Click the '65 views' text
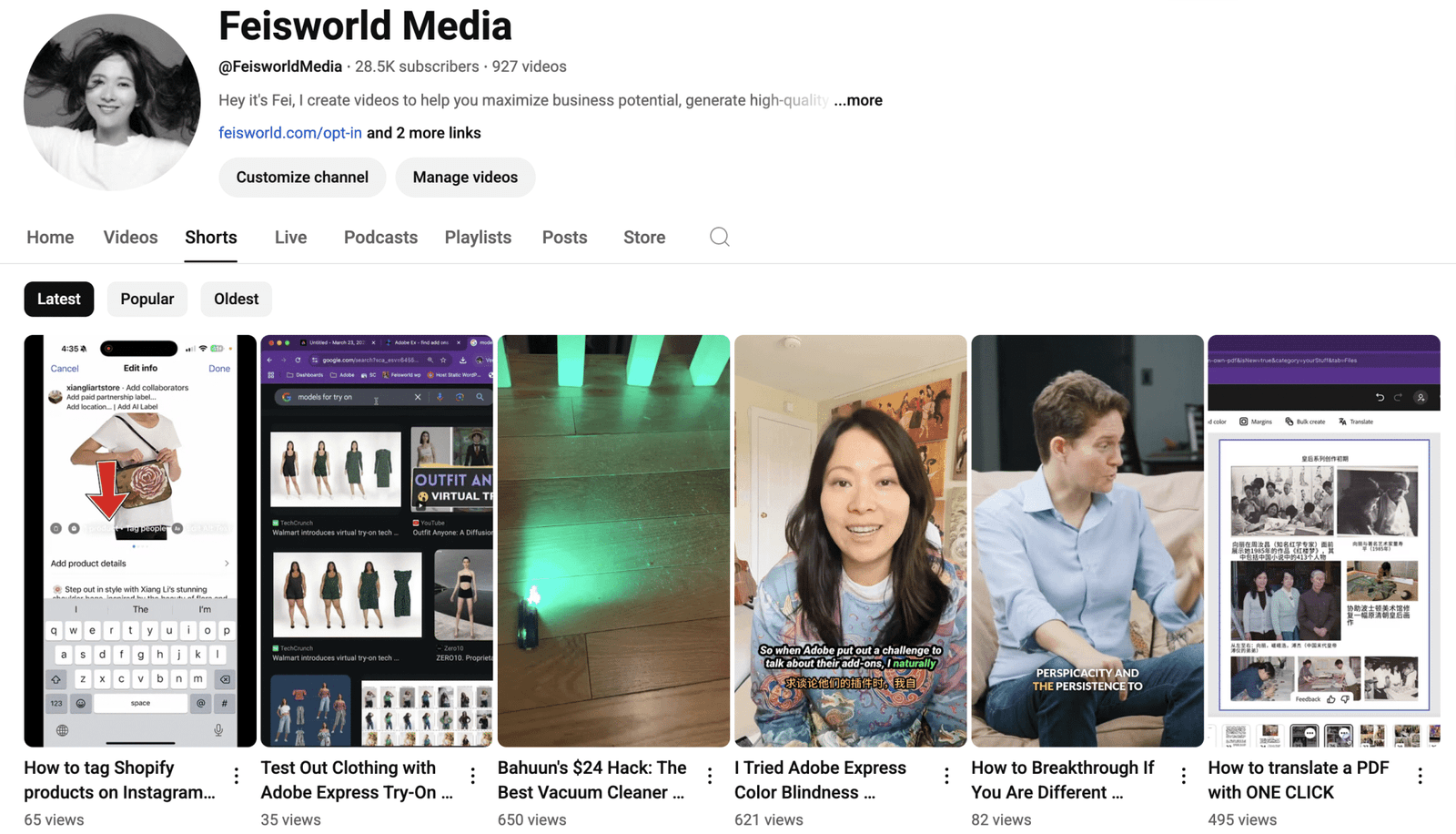This screenshot has height=834, width=1456. pos(54,819)
